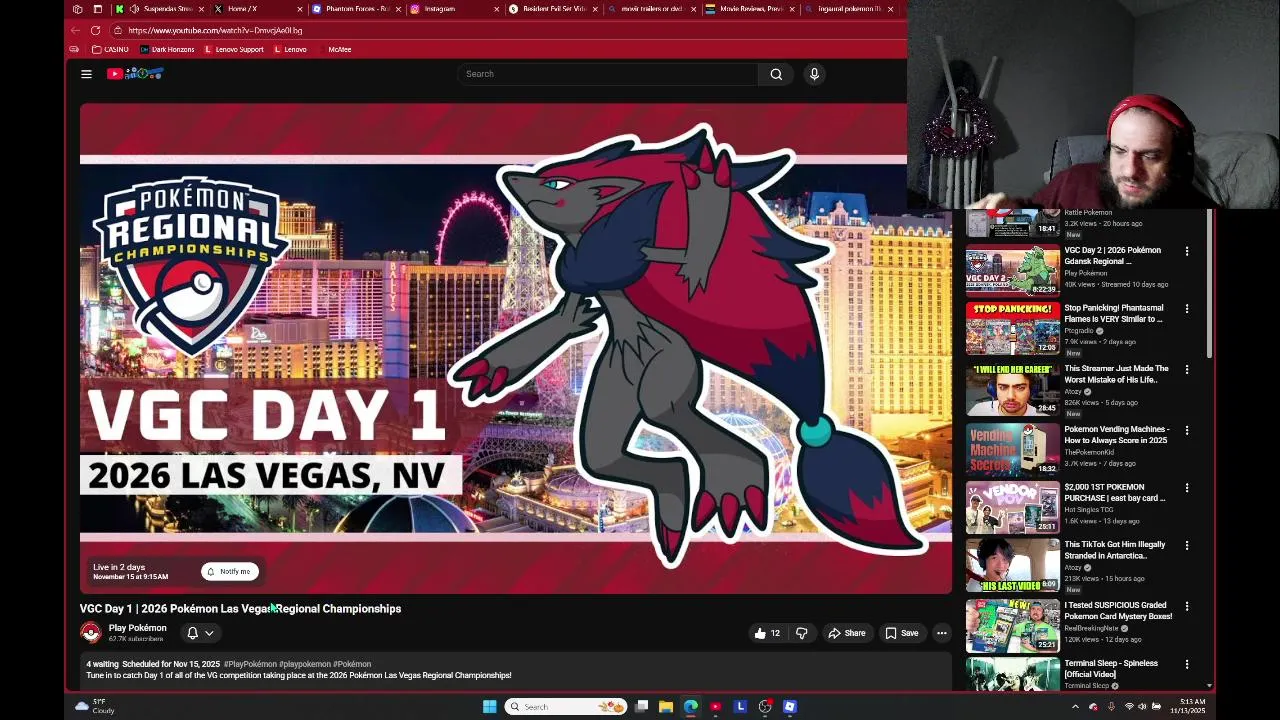Click the #PlayPokémon hashtag link
Screen dimensions: 1280x720
pos(250,664)
